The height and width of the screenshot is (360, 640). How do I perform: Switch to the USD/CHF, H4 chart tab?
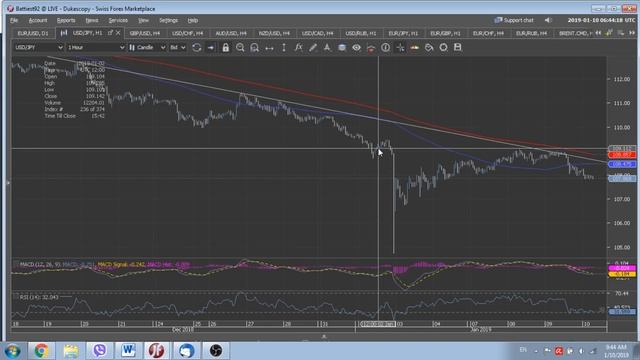(187, 33)
